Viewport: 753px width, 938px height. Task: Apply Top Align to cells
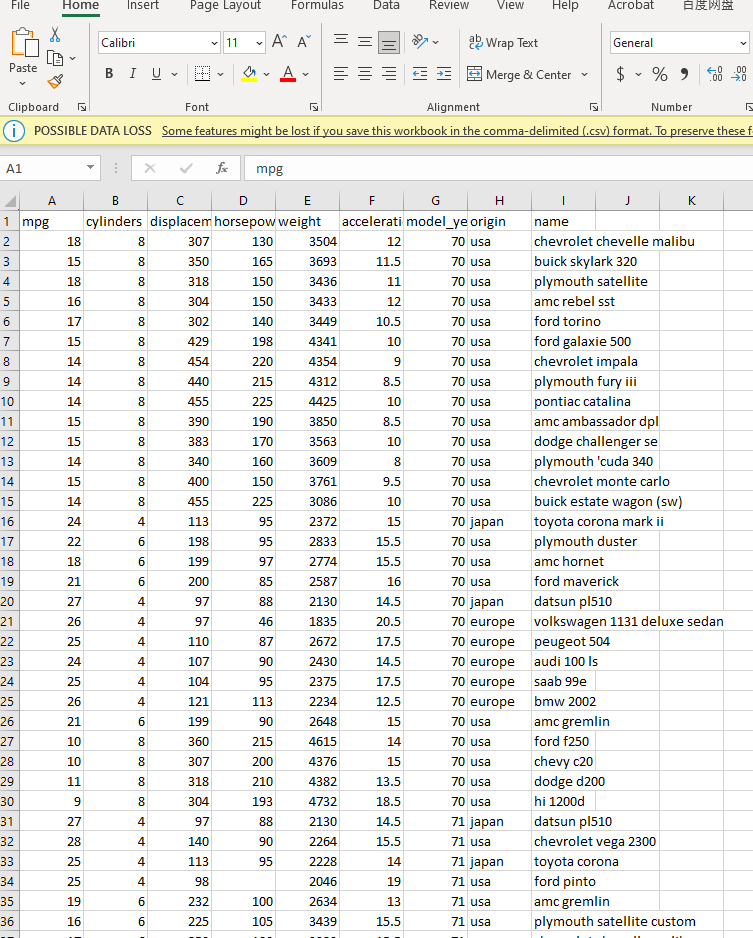click(x=341, y=41)
